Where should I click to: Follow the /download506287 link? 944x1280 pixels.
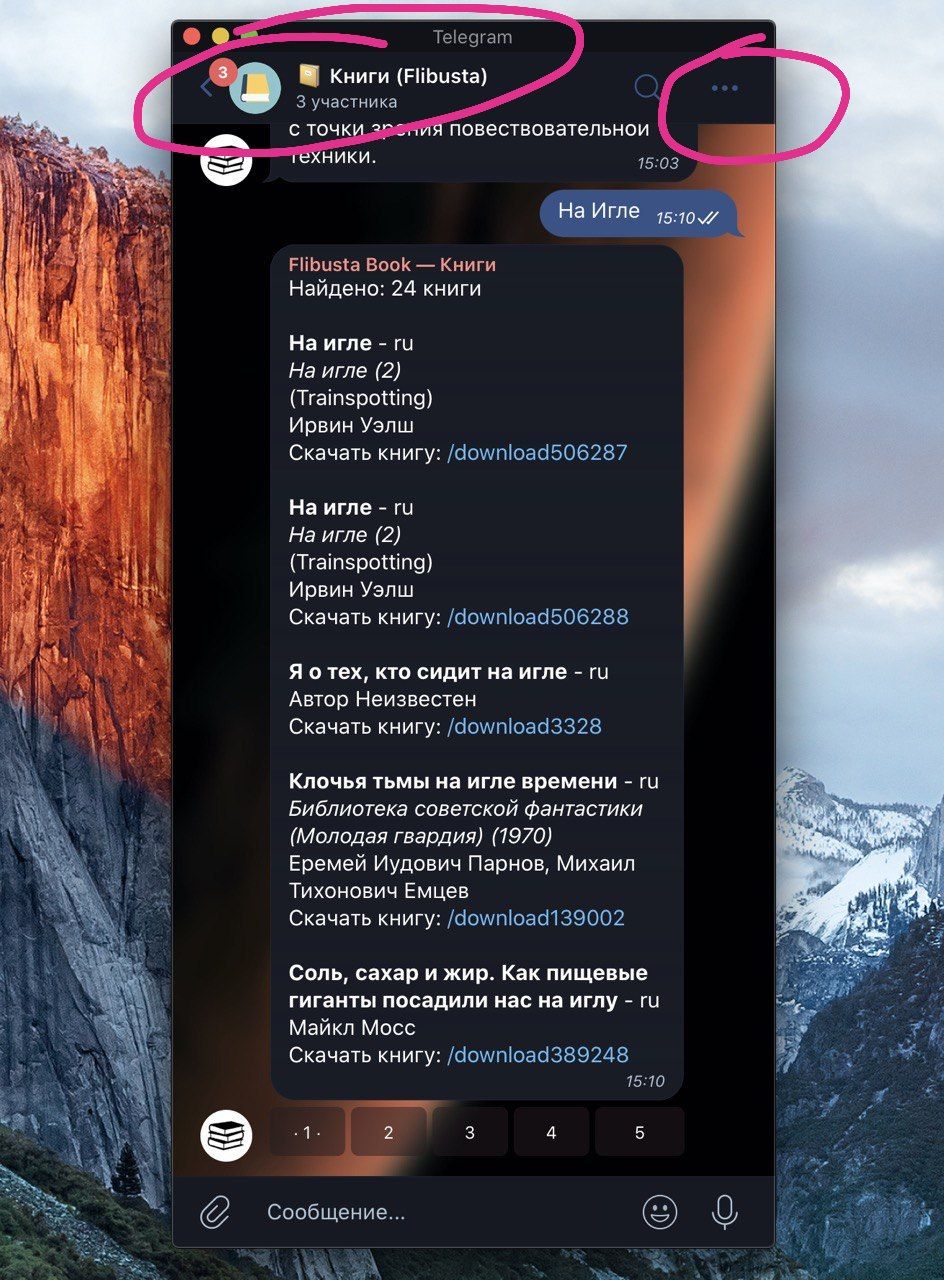pyautogui.click(x=537, y=452)
